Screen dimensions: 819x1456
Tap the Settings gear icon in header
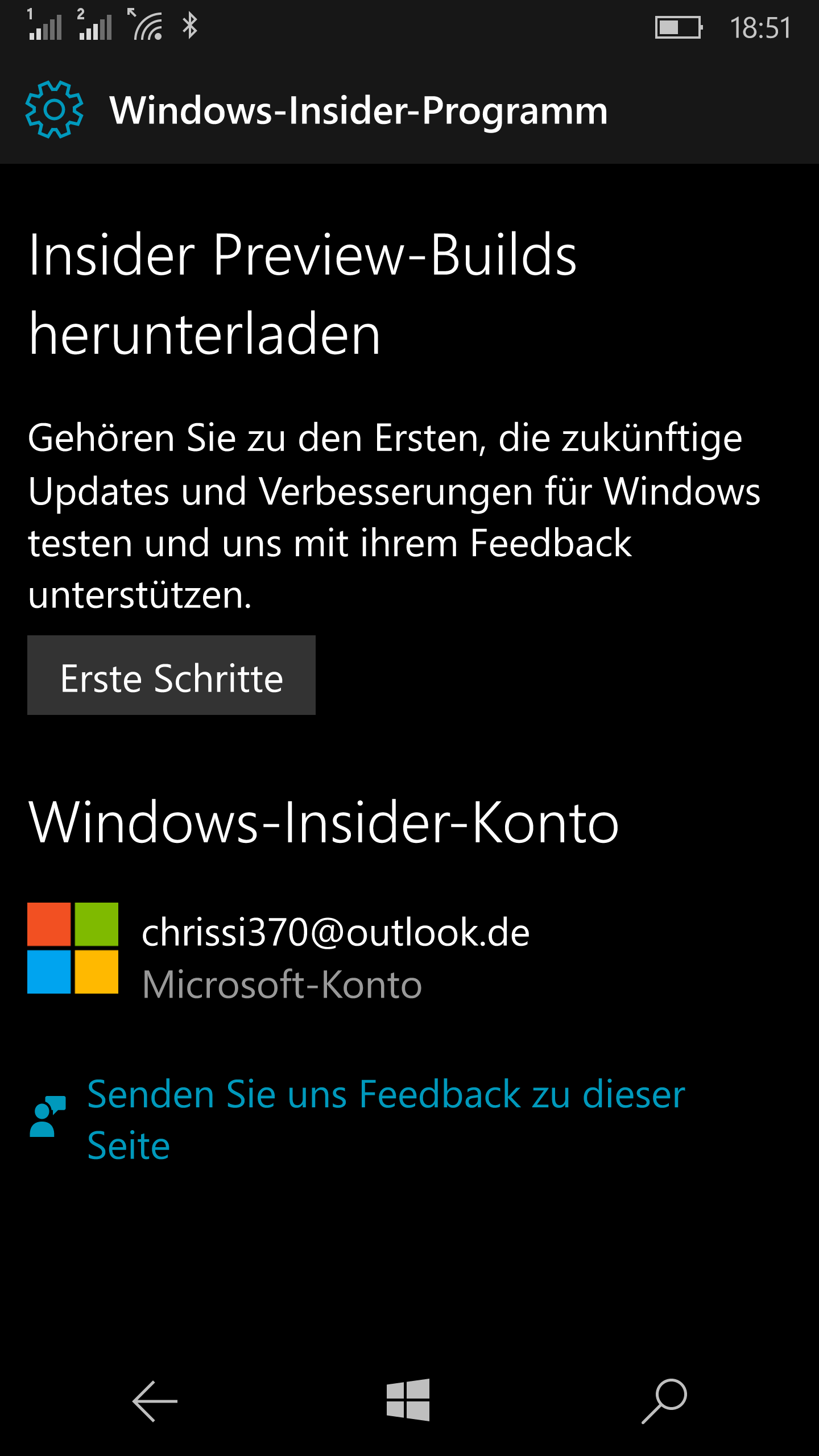click(x=54, y=109)
